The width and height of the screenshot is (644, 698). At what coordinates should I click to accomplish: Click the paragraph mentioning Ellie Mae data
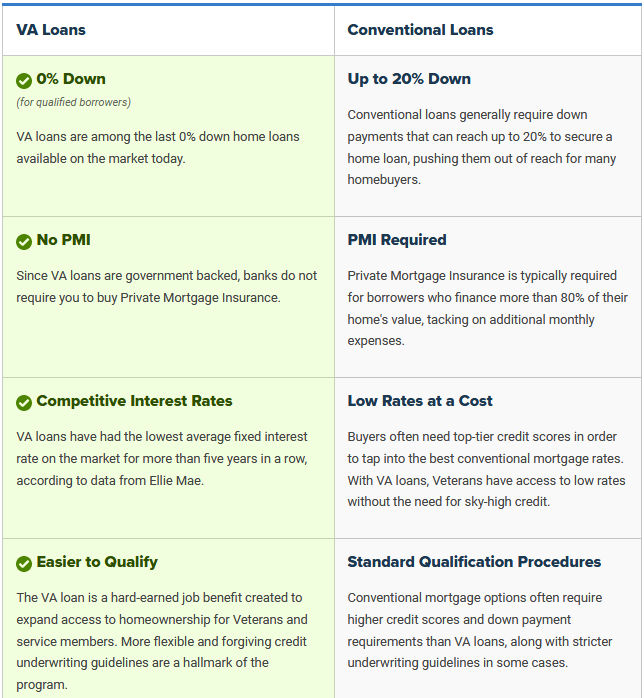(x=162, y=459)
